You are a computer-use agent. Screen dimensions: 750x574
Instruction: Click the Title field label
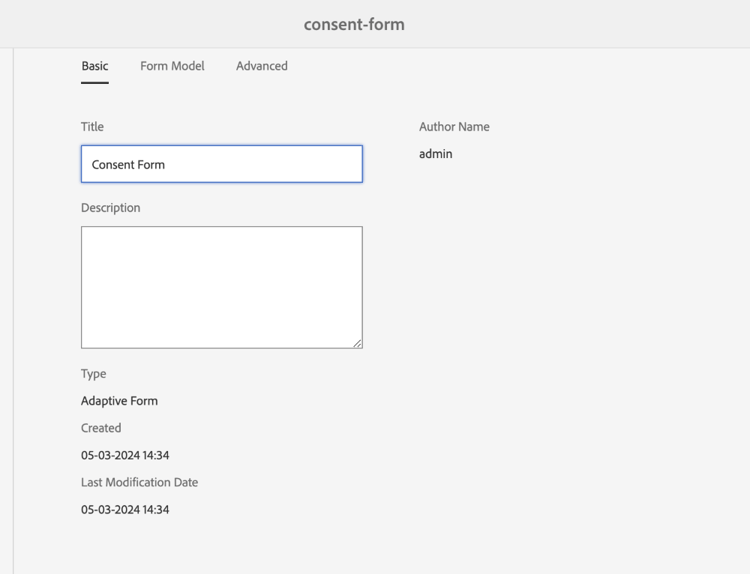(92, 127)
